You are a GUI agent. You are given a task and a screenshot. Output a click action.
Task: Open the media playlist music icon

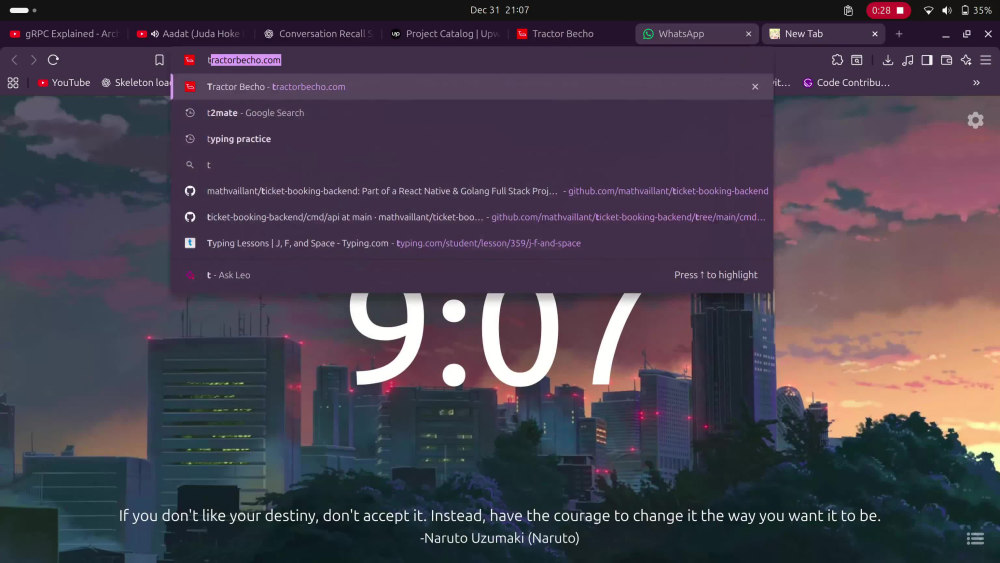pyautogui.click(x=908, y=59)
